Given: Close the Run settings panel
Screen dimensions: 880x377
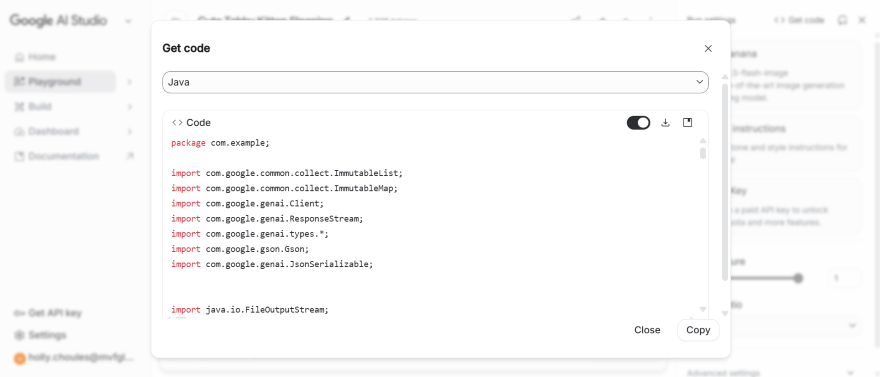Looking at the screenshot, I should (863, 20).
